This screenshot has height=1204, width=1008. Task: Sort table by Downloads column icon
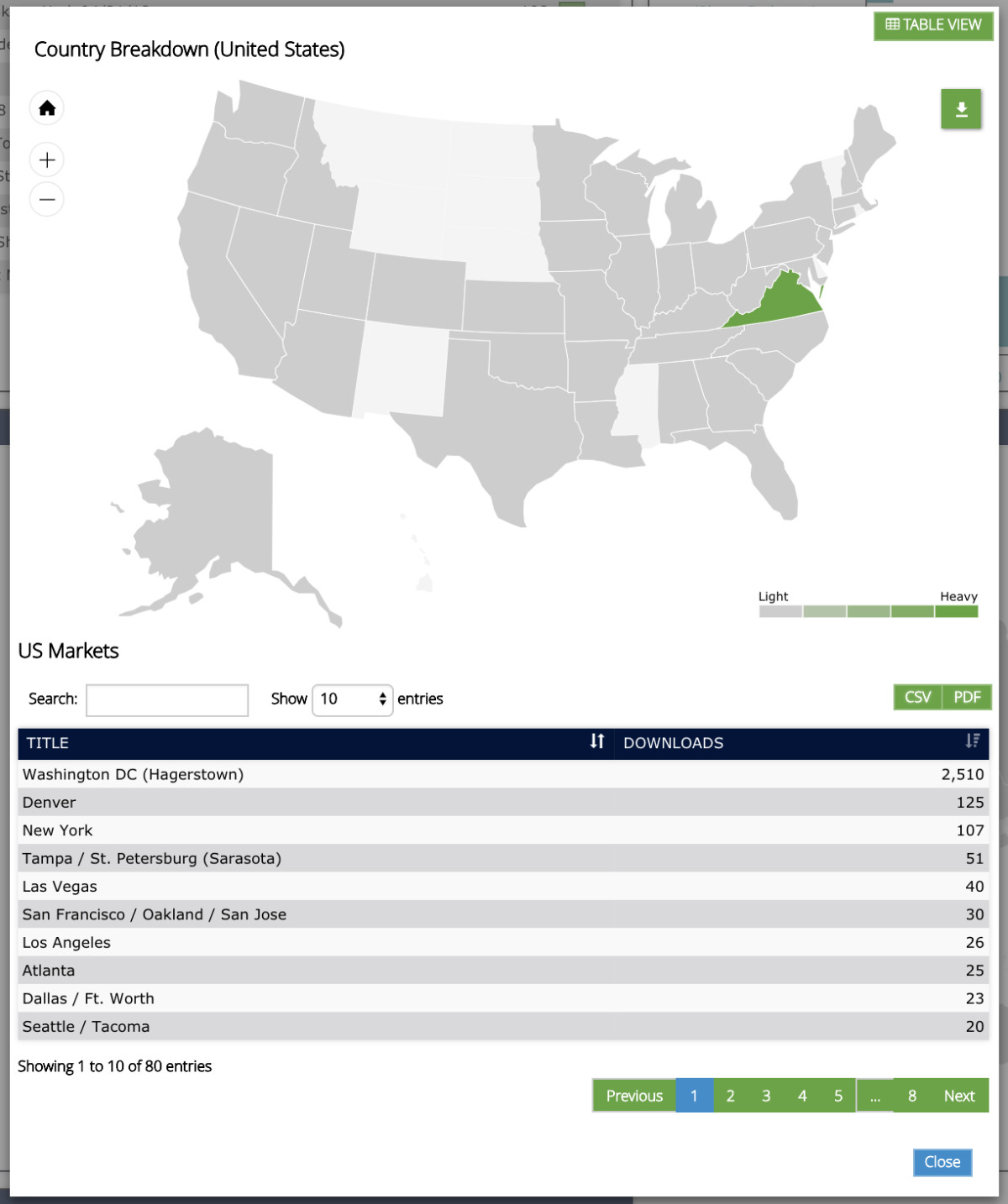(x=972, y=741)
